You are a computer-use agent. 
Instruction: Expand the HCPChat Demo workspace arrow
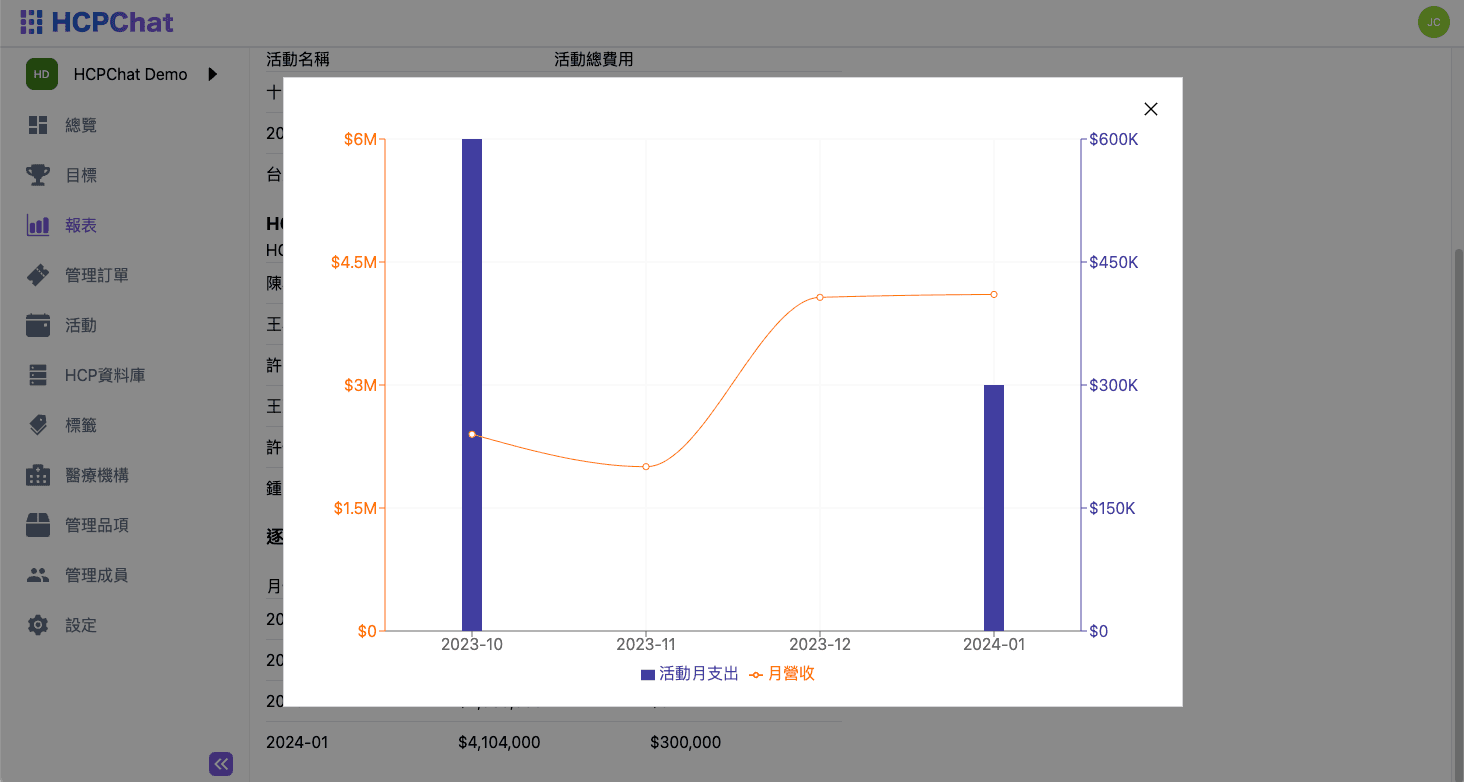click(212, 74)
